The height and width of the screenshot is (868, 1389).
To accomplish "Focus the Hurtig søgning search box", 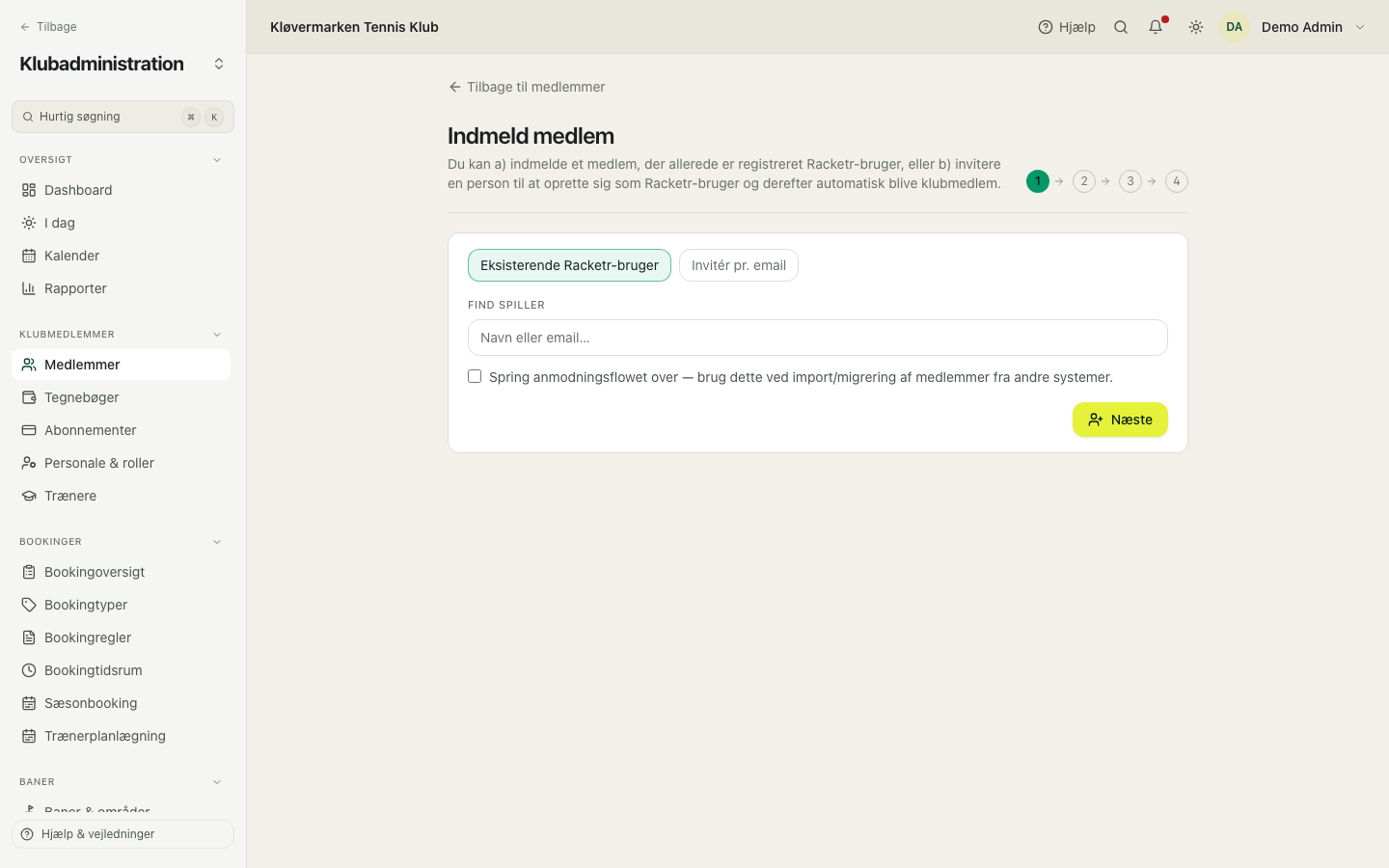I will (x=123, y=117).
